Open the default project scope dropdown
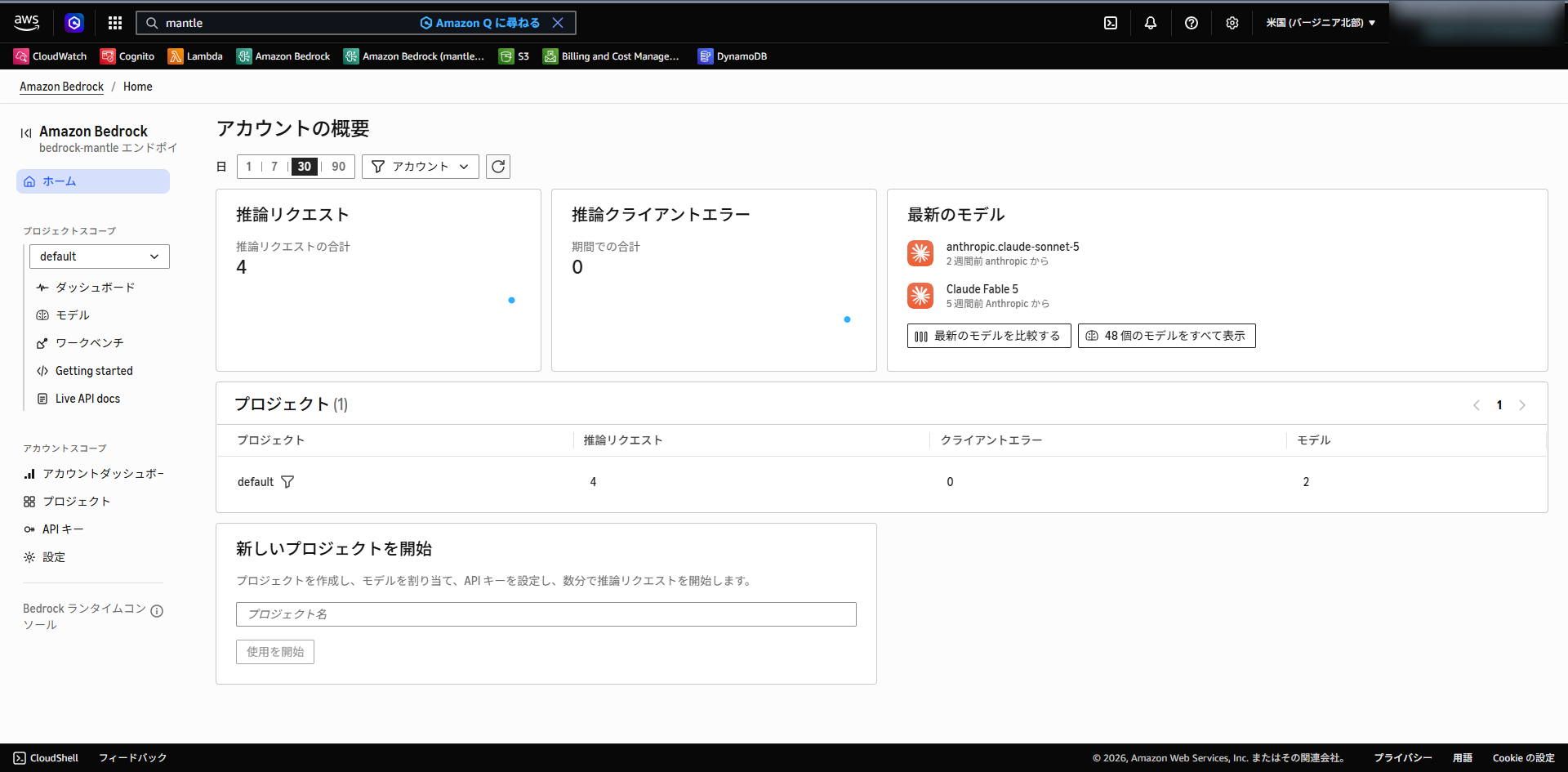 click(x=100, y=257)
